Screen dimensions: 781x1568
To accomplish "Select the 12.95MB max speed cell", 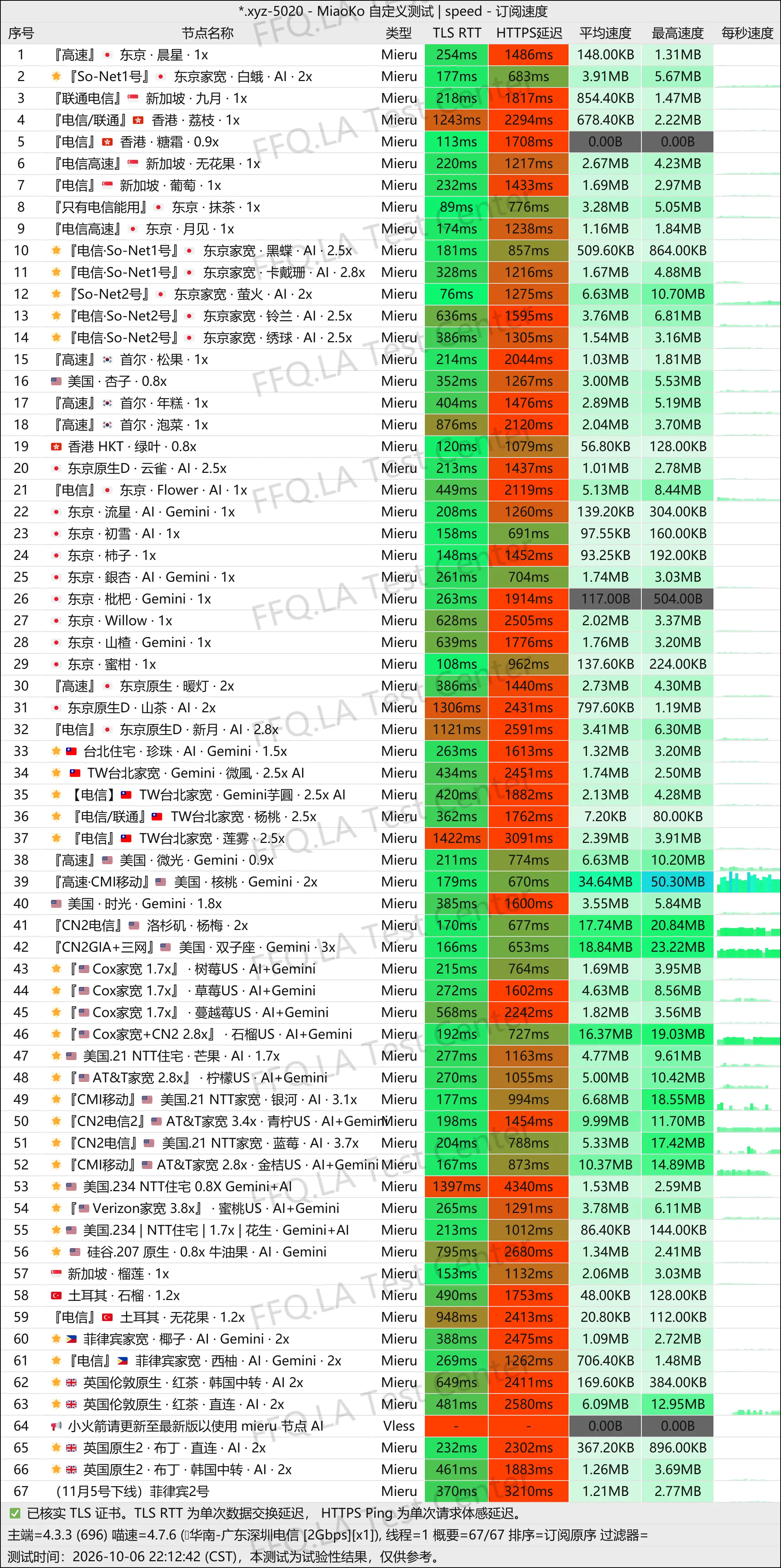I will point(677,1404).
